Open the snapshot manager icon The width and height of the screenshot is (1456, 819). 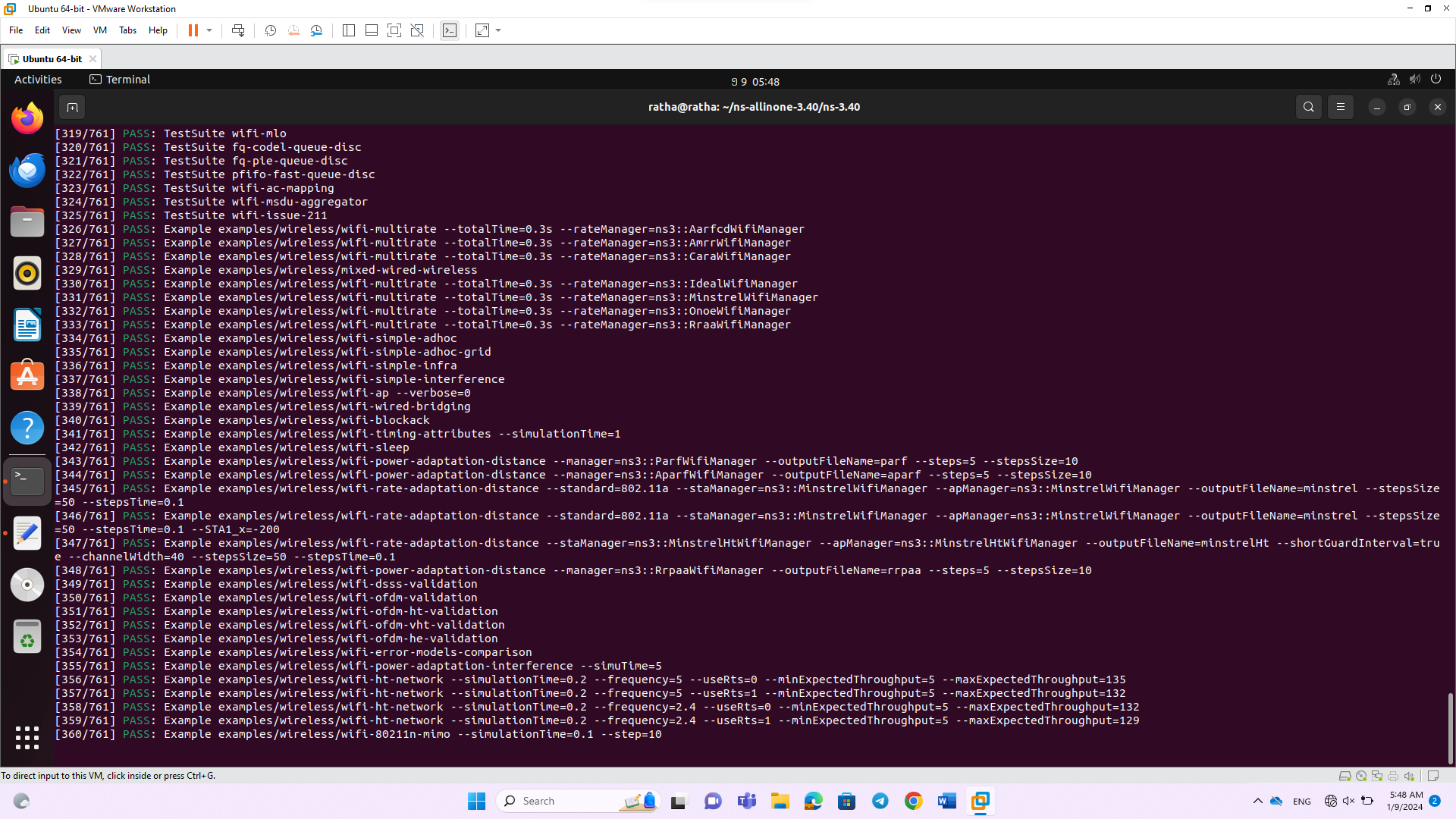click(x=317, y=30)
